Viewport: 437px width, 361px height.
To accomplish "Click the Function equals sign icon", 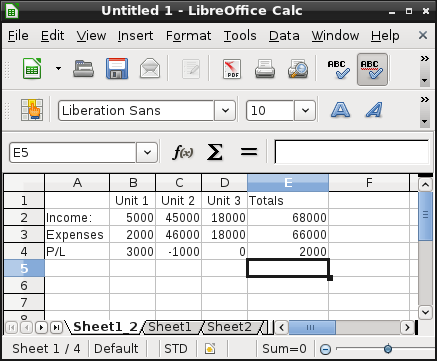I will (x=249, y=152).
